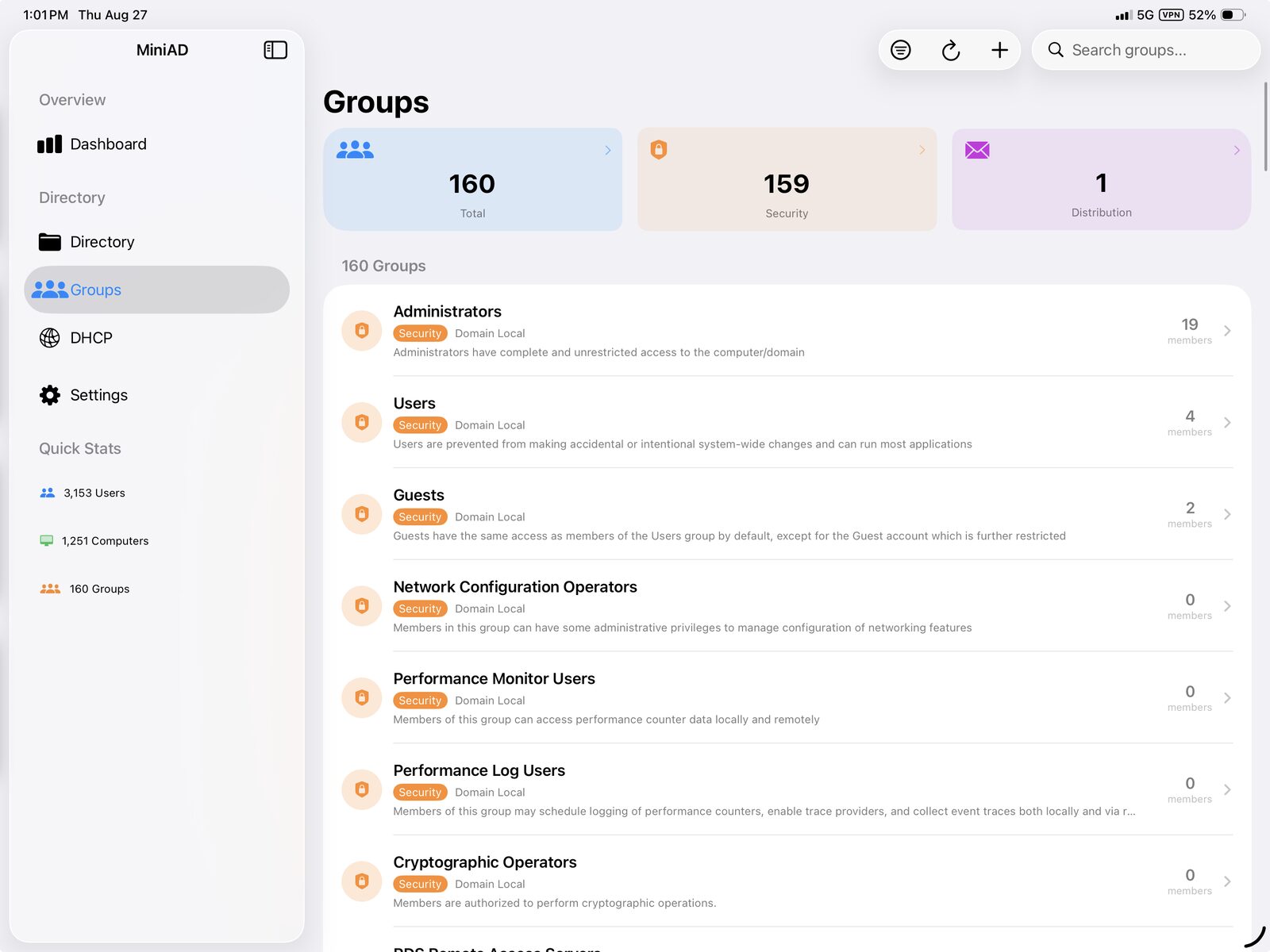Viewport: 1270px width, 952px height.
Task: Click the 1,251 Computers quick stat
Action: tap(94, 541)
